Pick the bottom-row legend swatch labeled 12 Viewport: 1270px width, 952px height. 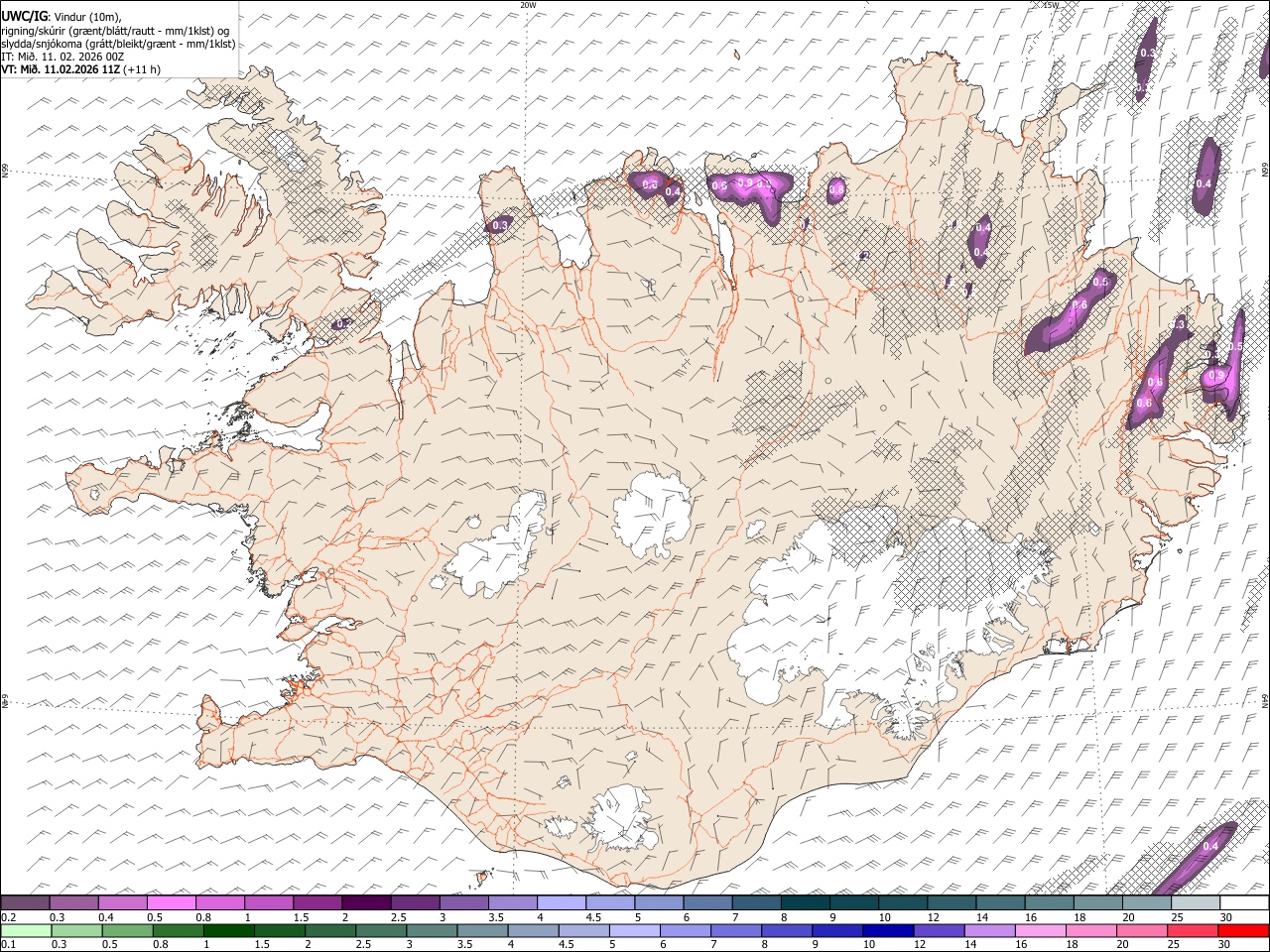939,931
